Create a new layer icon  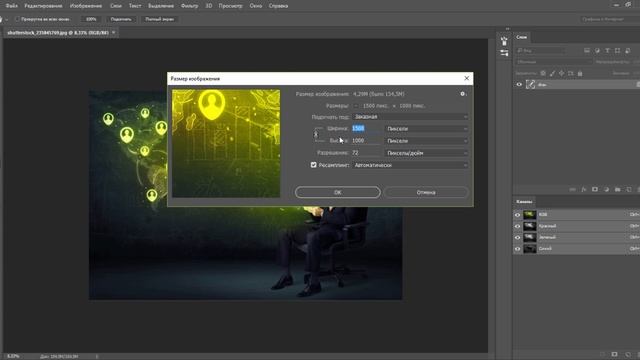pyautogui.click(x=629, y=189)
